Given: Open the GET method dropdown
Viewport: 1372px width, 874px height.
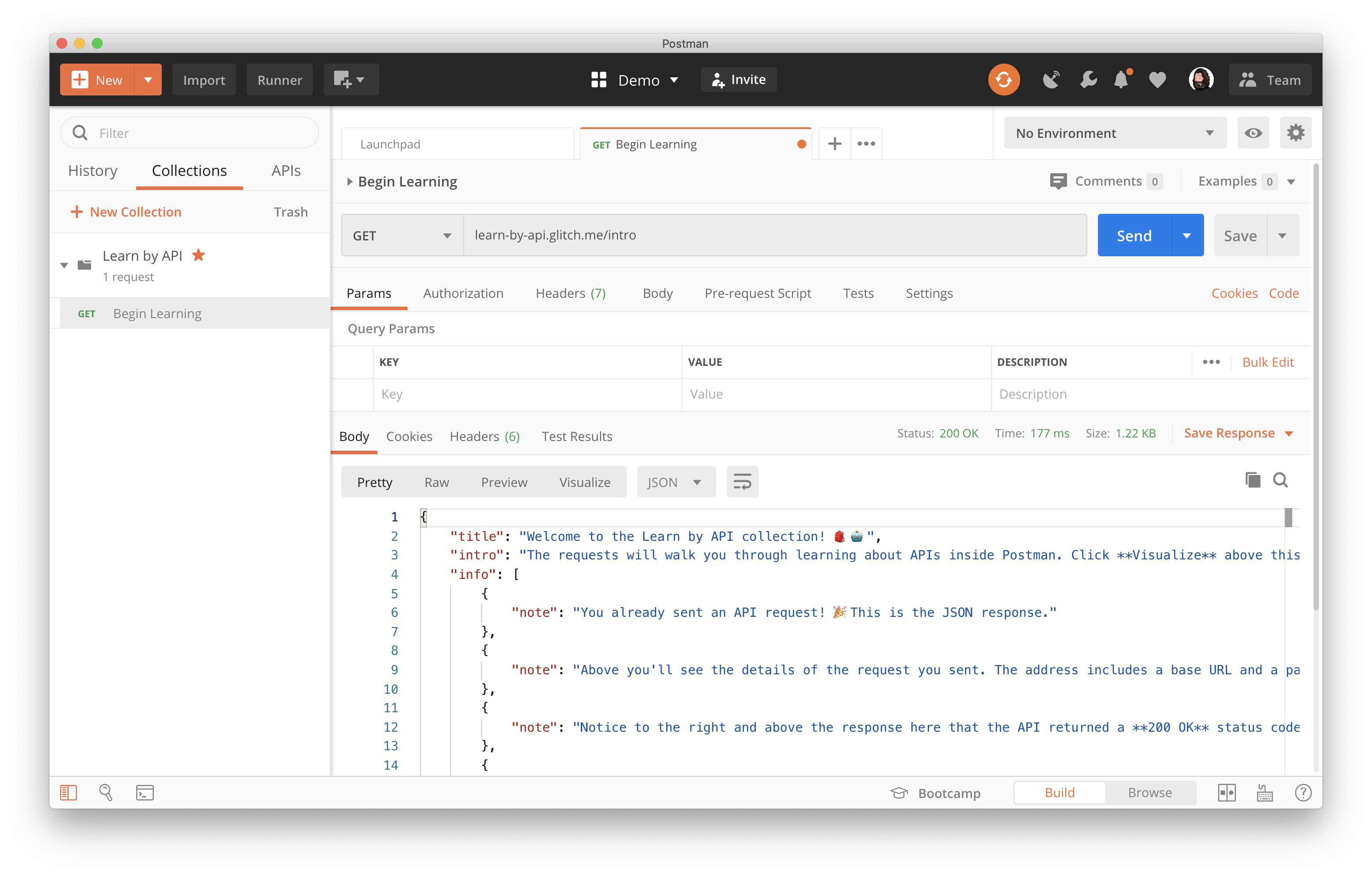Looking at the screenshot, I should (x=402, y=236).
